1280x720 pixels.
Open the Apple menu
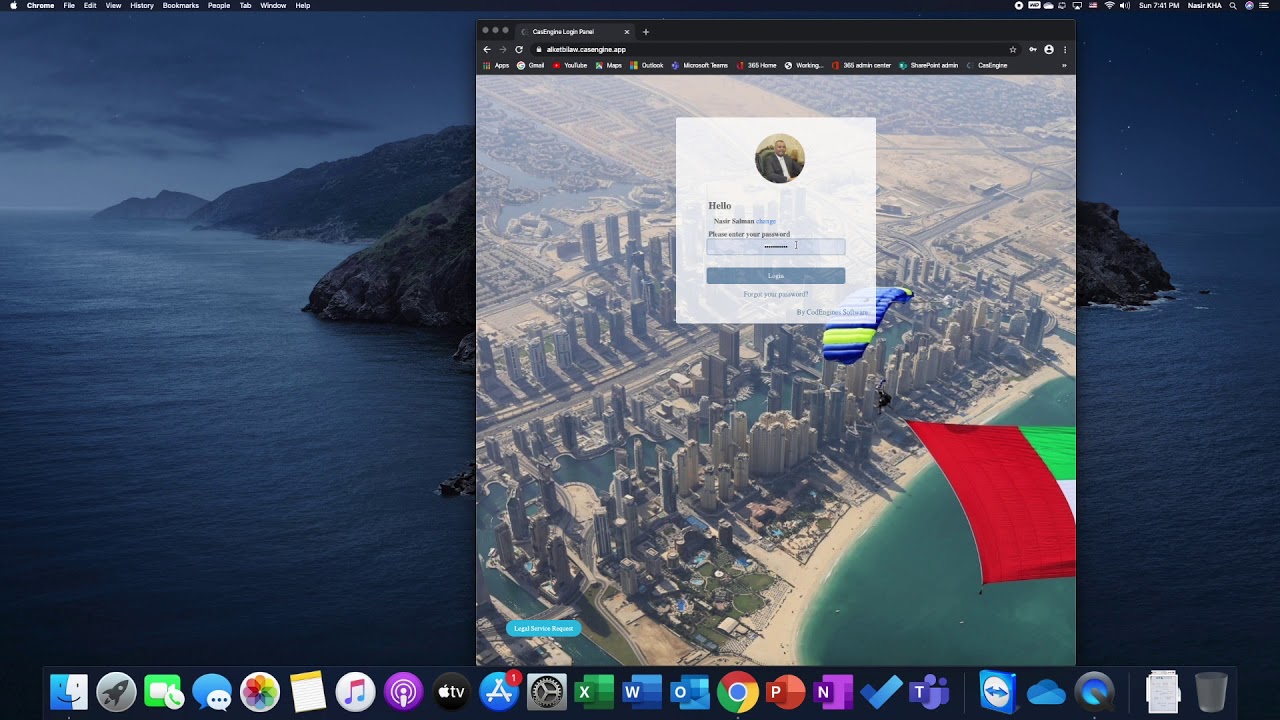tap(13, 6)
